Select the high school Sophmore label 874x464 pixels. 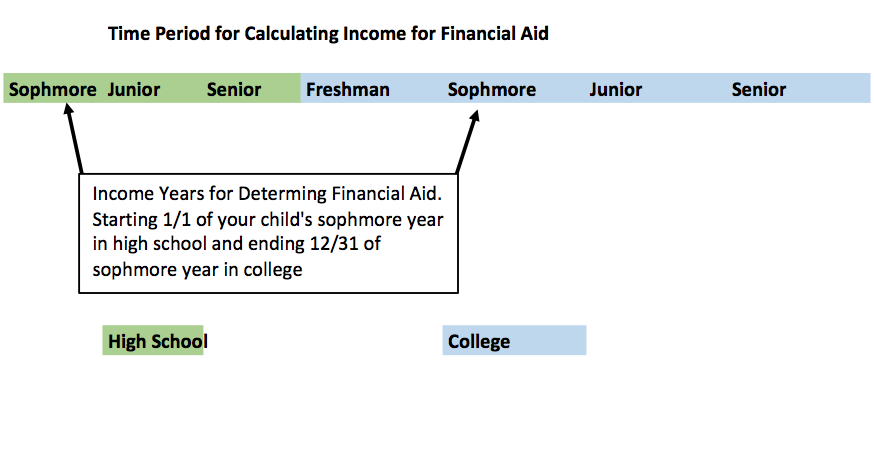tap(52, 89)
